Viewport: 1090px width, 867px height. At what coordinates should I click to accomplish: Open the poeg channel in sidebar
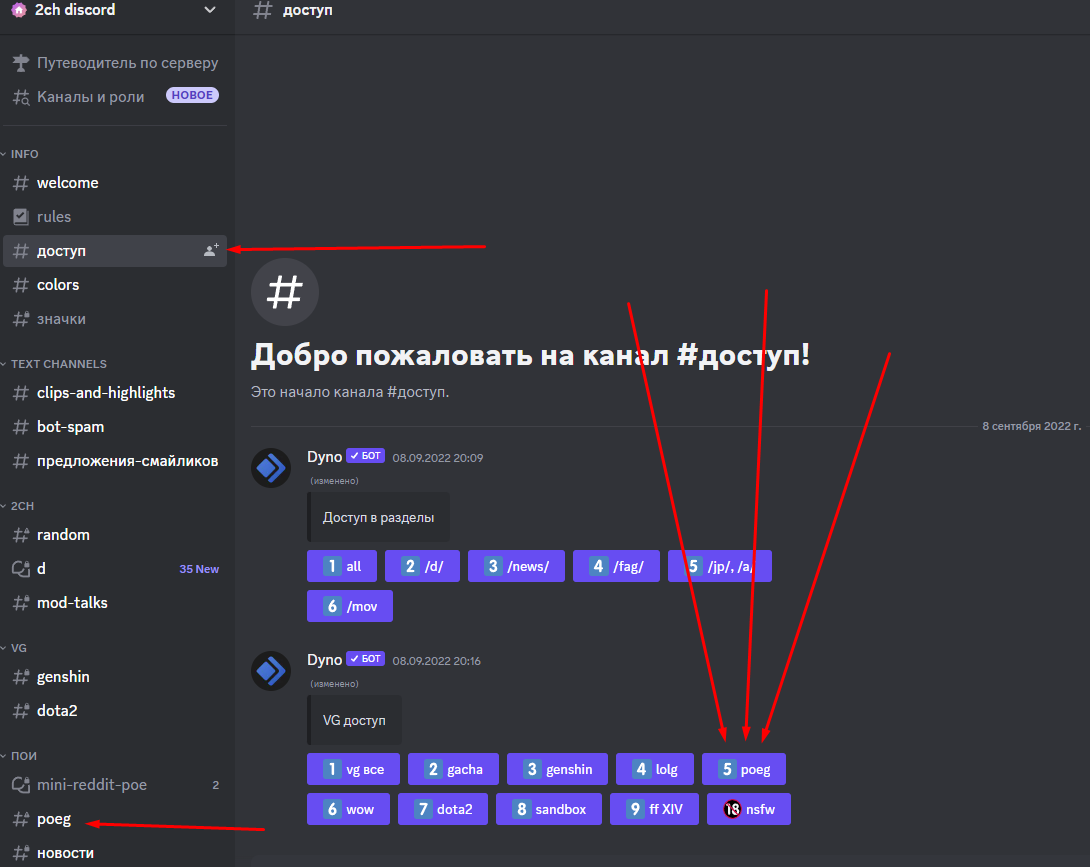115,819
